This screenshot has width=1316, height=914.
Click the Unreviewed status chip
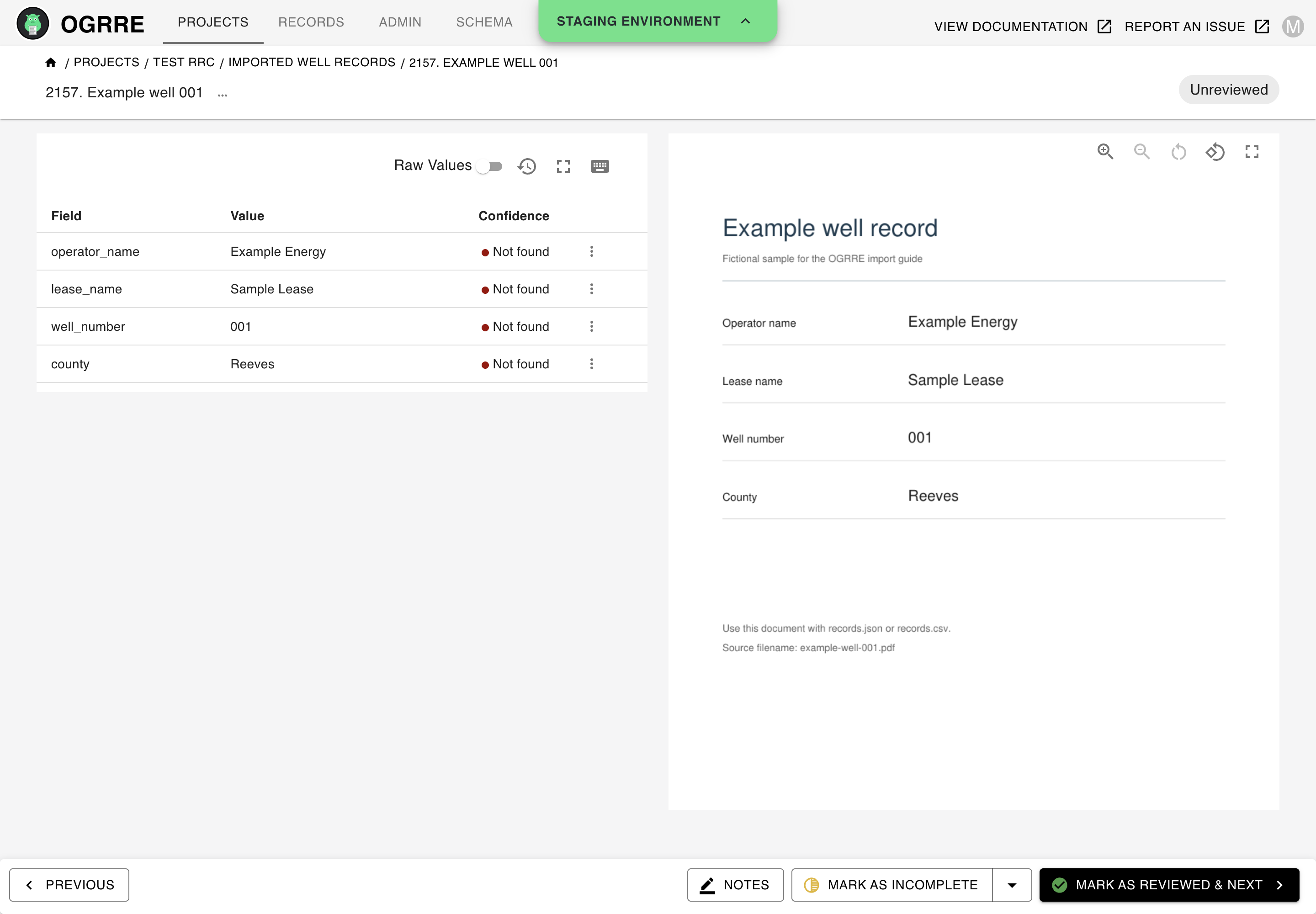click(1228, 90)
